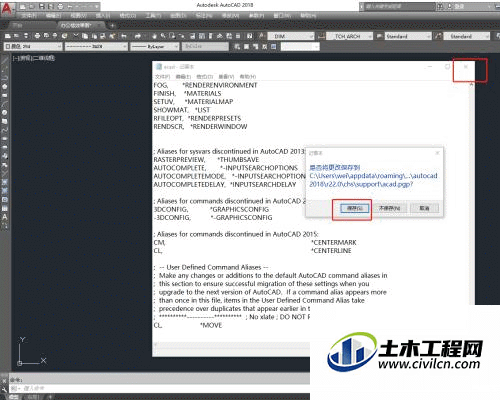Click 取消 cancel in the save dialog

424,208
